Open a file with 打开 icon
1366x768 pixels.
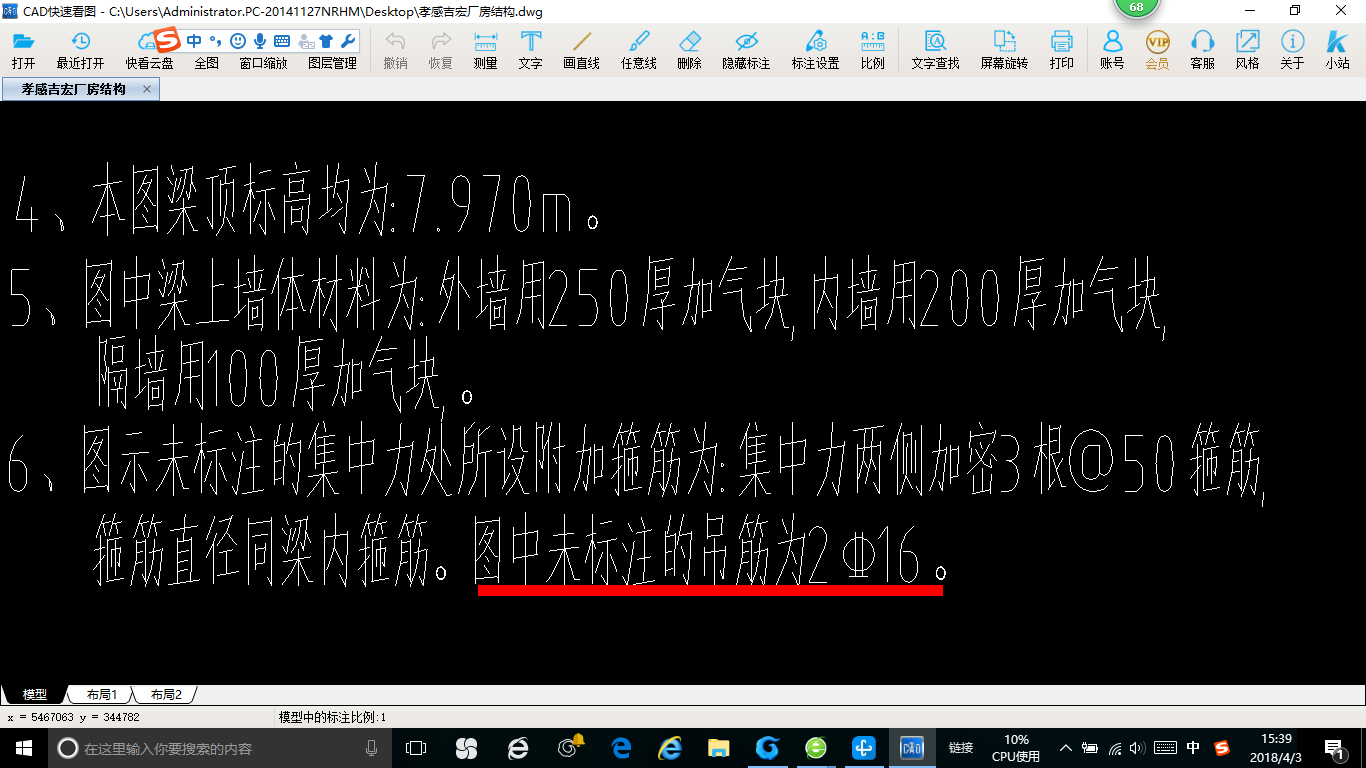23,49
